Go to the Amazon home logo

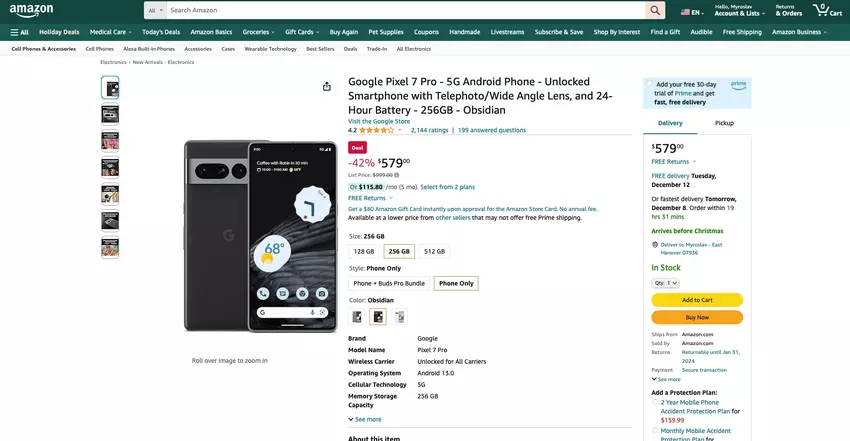pos(35,10)
